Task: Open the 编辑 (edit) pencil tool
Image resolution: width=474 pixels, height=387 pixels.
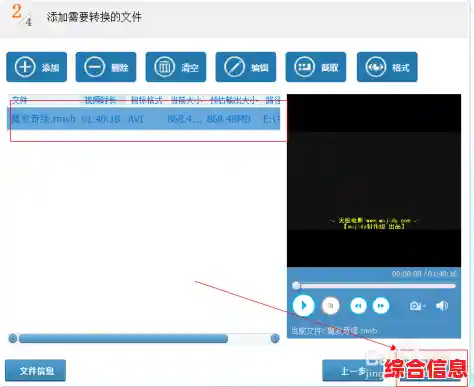Action: click(246, 67)
